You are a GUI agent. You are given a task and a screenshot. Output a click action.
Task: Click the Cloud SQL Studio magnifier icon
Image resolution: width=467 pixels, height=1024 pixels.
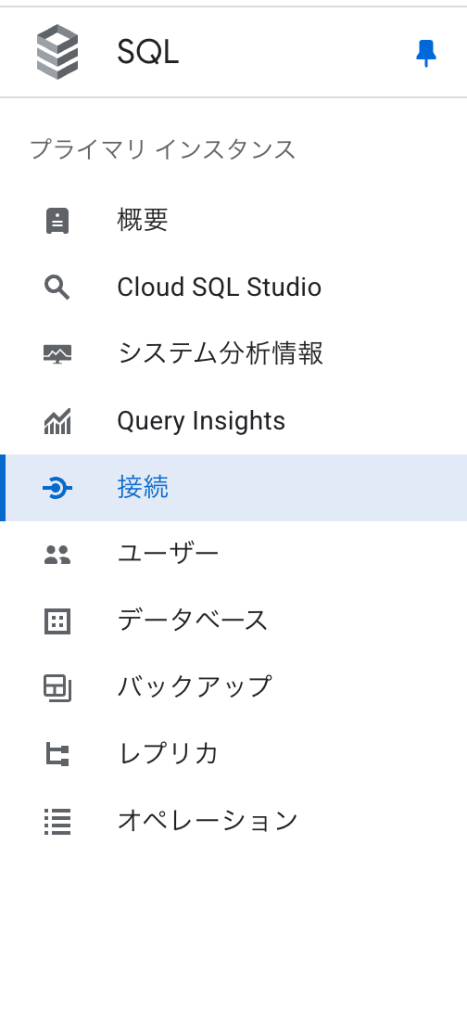(x=57, y=287)
